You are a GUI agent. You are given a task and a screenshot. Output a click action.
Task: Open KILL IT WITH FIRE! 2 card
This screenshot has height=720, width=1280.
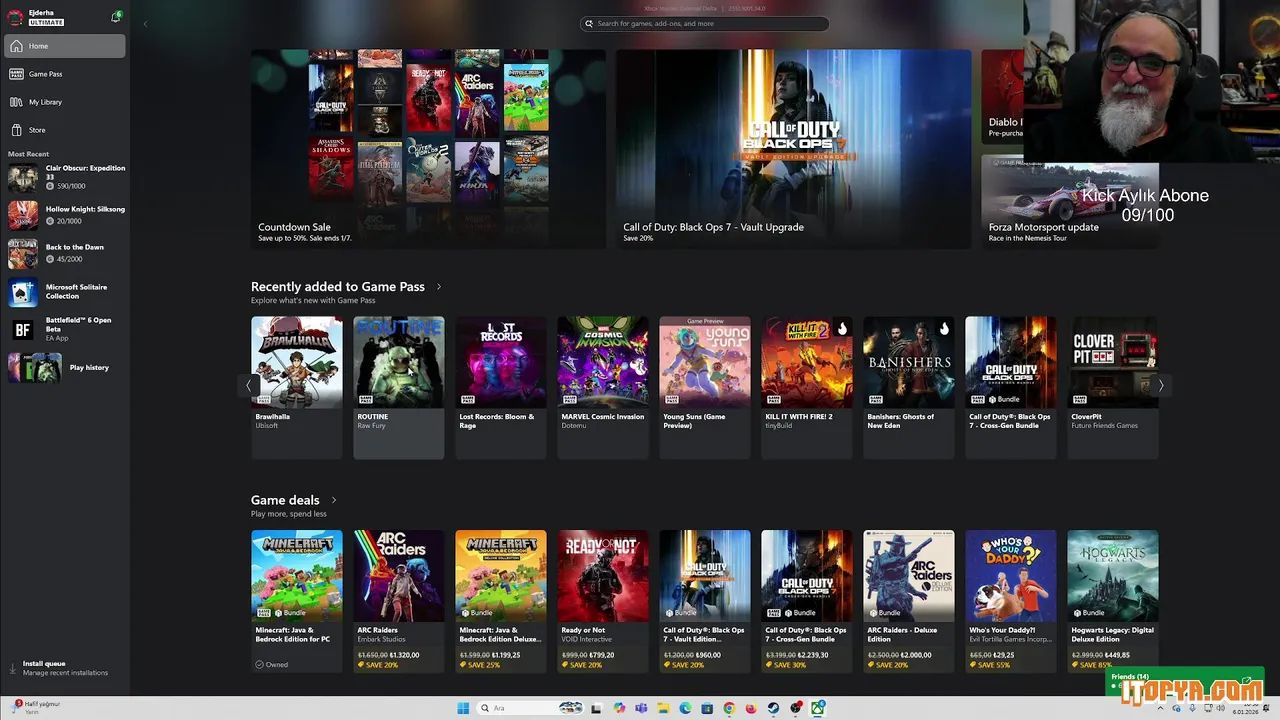click(806, 387)
